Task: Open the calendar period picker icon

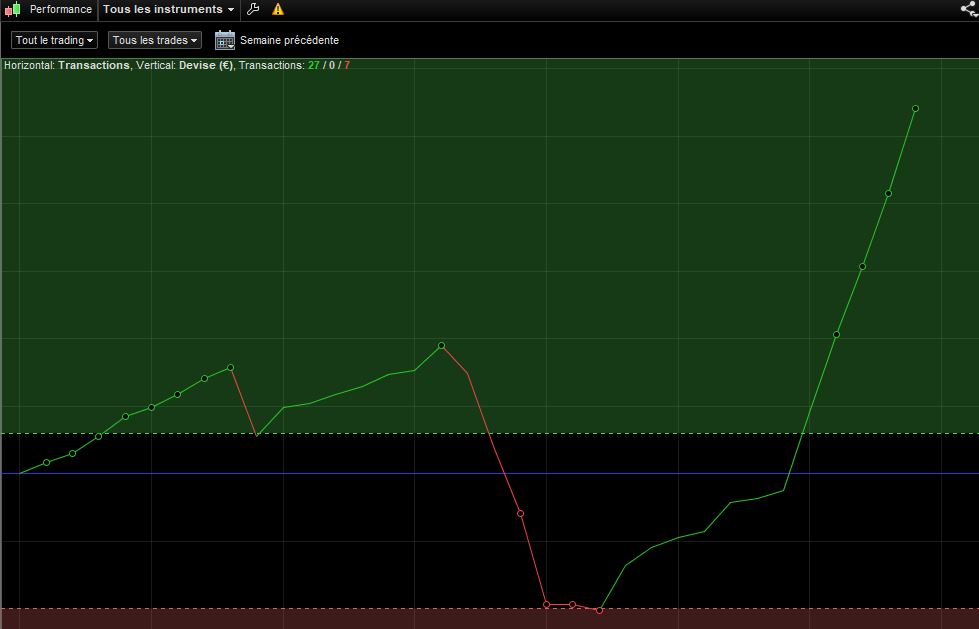Action: coord(225,40)
